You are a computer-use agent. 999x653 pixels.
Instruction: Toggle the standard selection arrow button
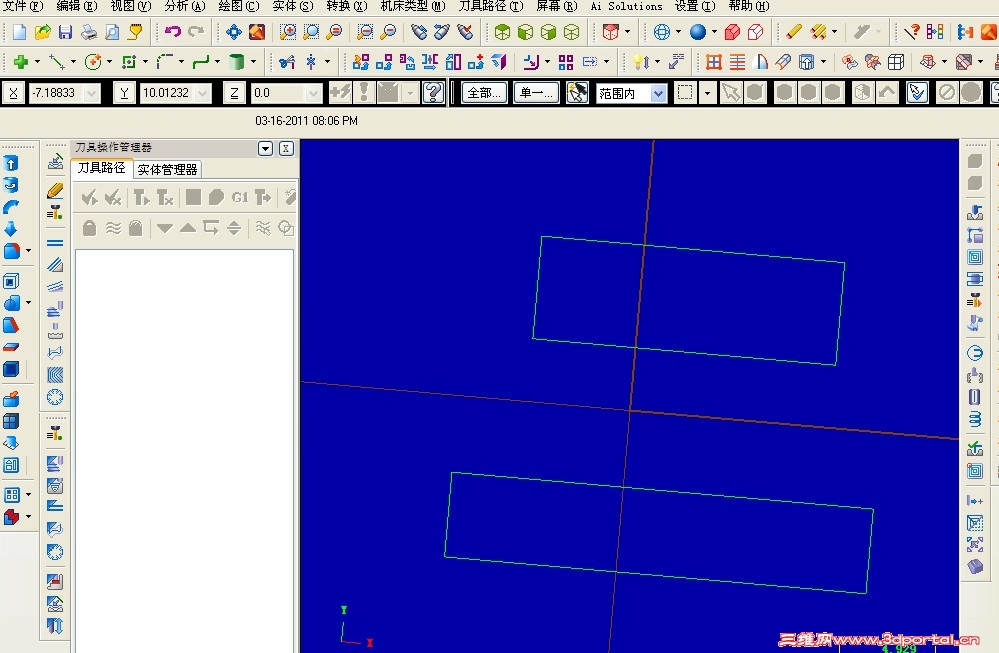click(731, 93)
